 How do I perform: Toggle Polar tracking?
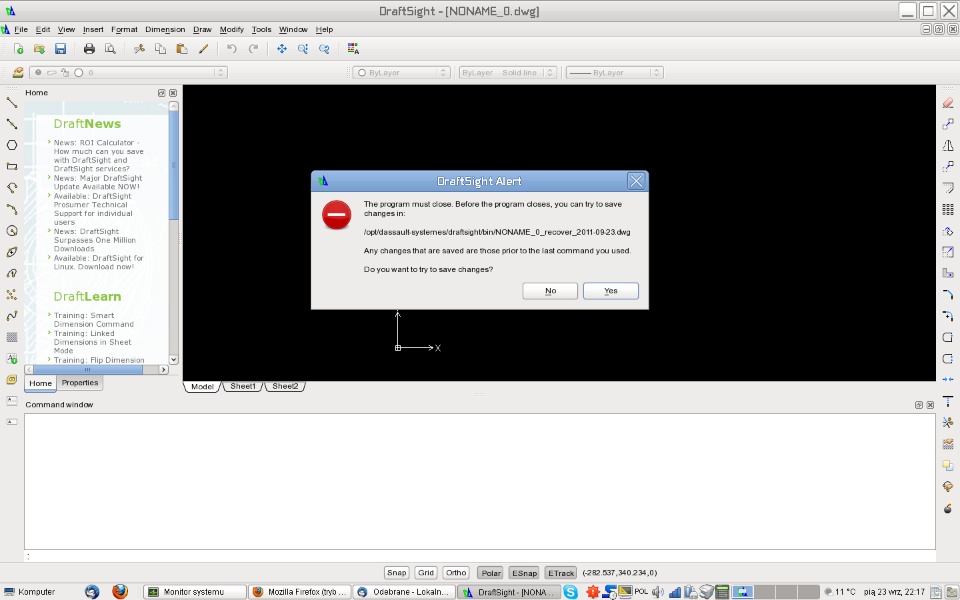pos(491,573)
